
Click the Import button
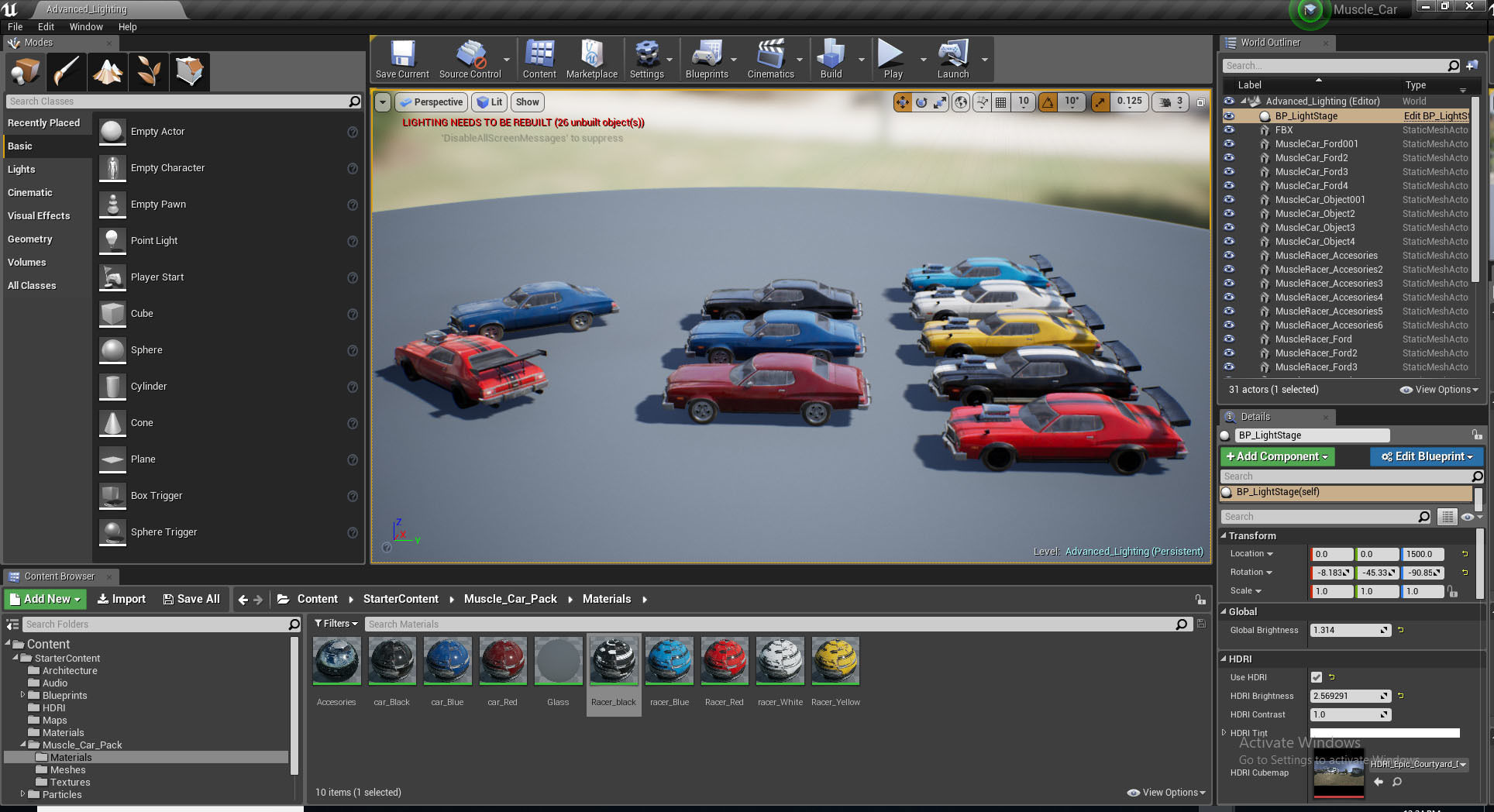122,599
